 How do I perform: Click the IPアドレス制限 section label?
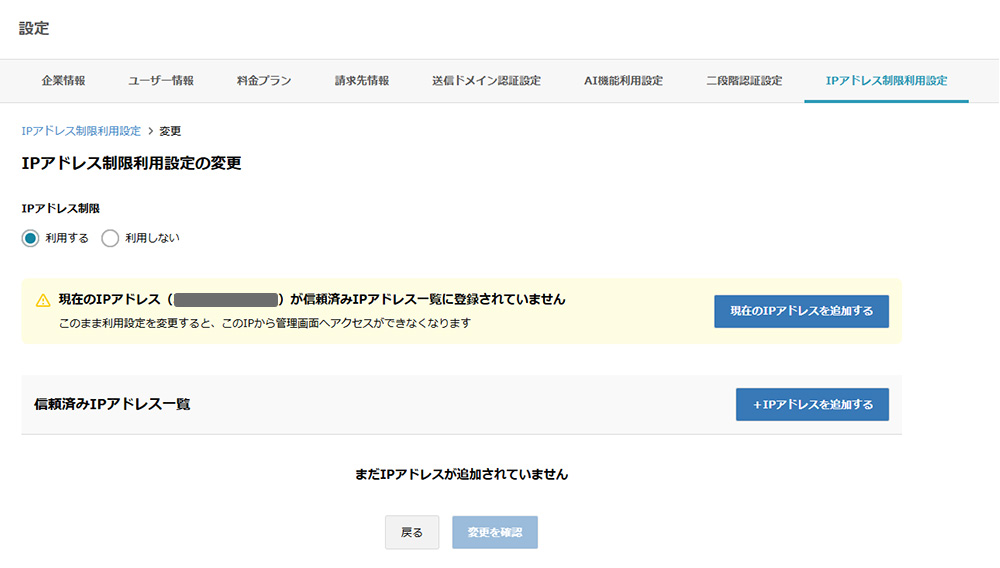[x=61, y=208]
